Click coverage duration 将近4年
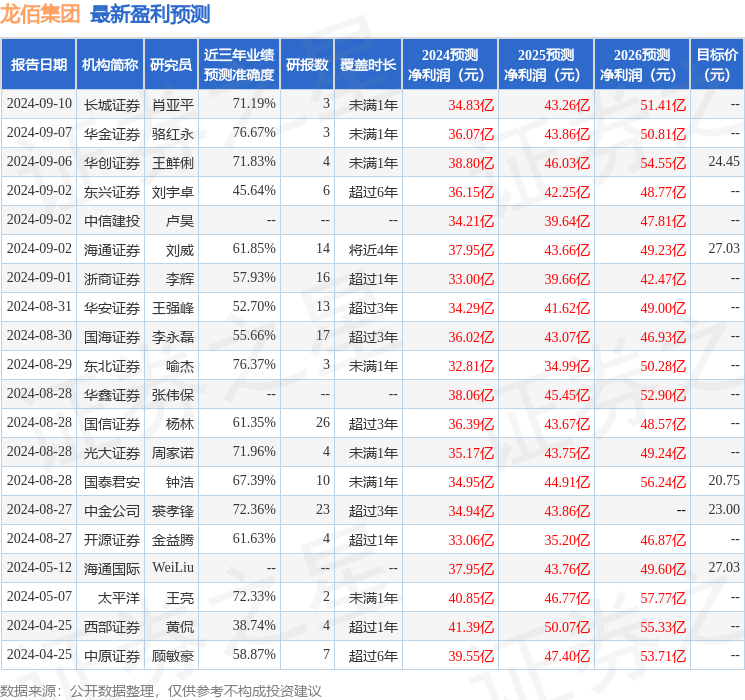Viewport: 745px width, 700px height. [x=373, y=250]
